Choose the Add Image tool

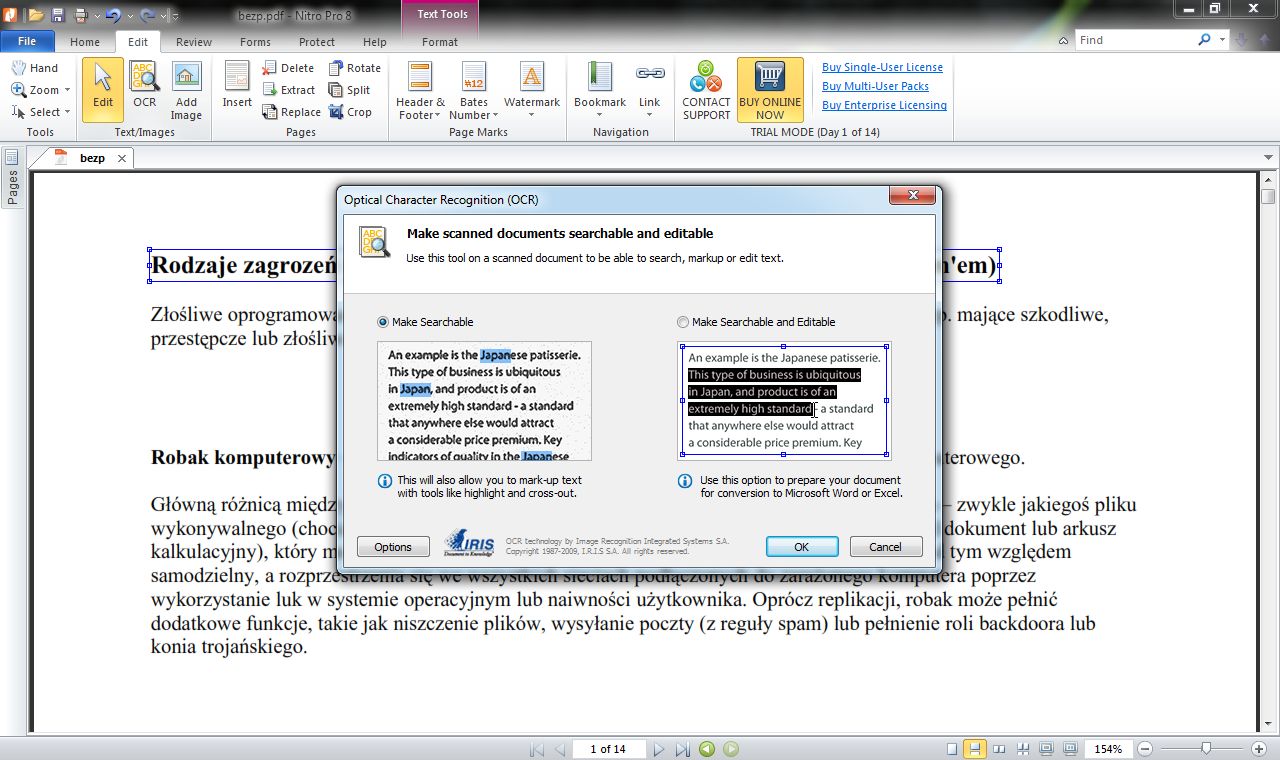(186, 90)
